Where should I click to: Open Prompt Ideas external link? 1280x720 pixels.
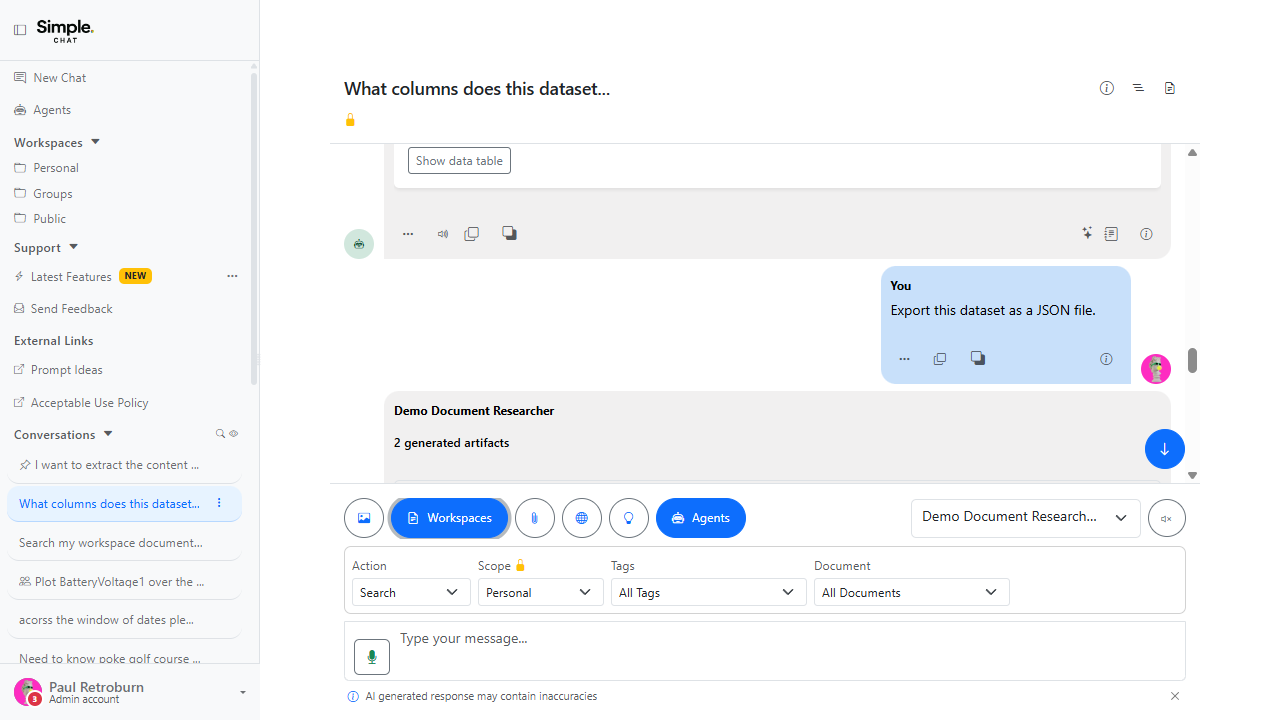[x=58, y=370]
